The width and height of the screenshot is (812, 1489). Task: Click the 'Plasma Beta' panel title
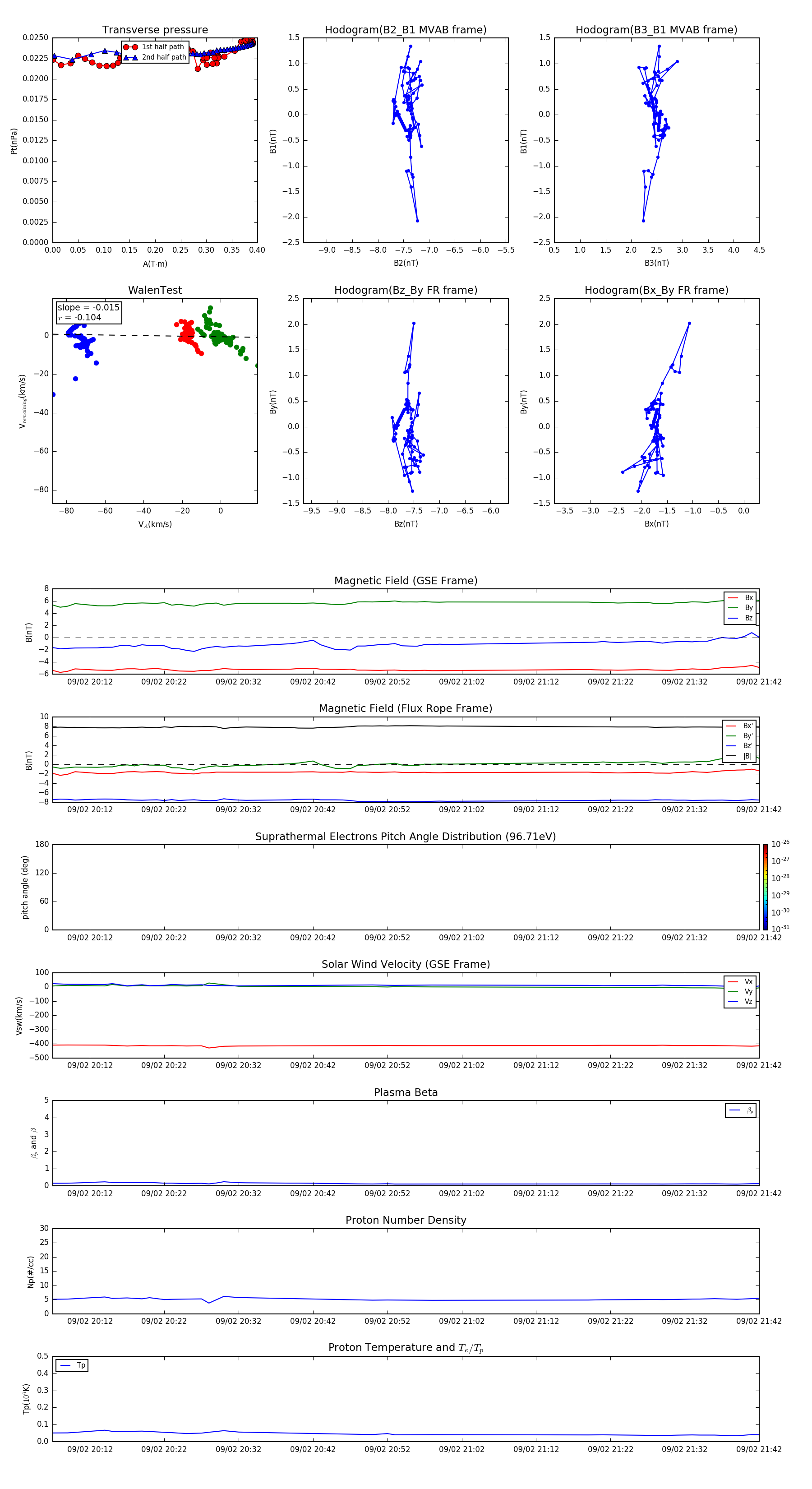(406, 1092)
